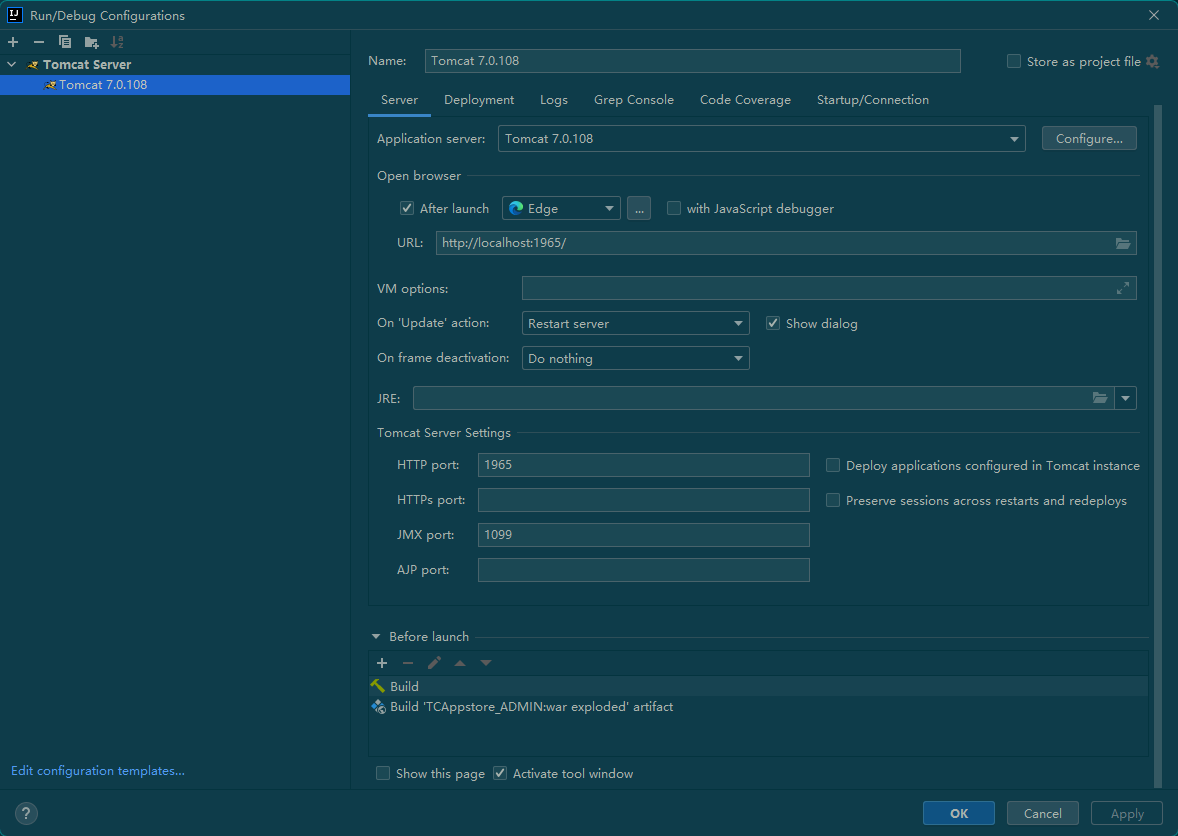Viewport: 1178px width, 836px height.
Task: Toggle Store as project file checkbox
Action: (x=1013, y=62)
